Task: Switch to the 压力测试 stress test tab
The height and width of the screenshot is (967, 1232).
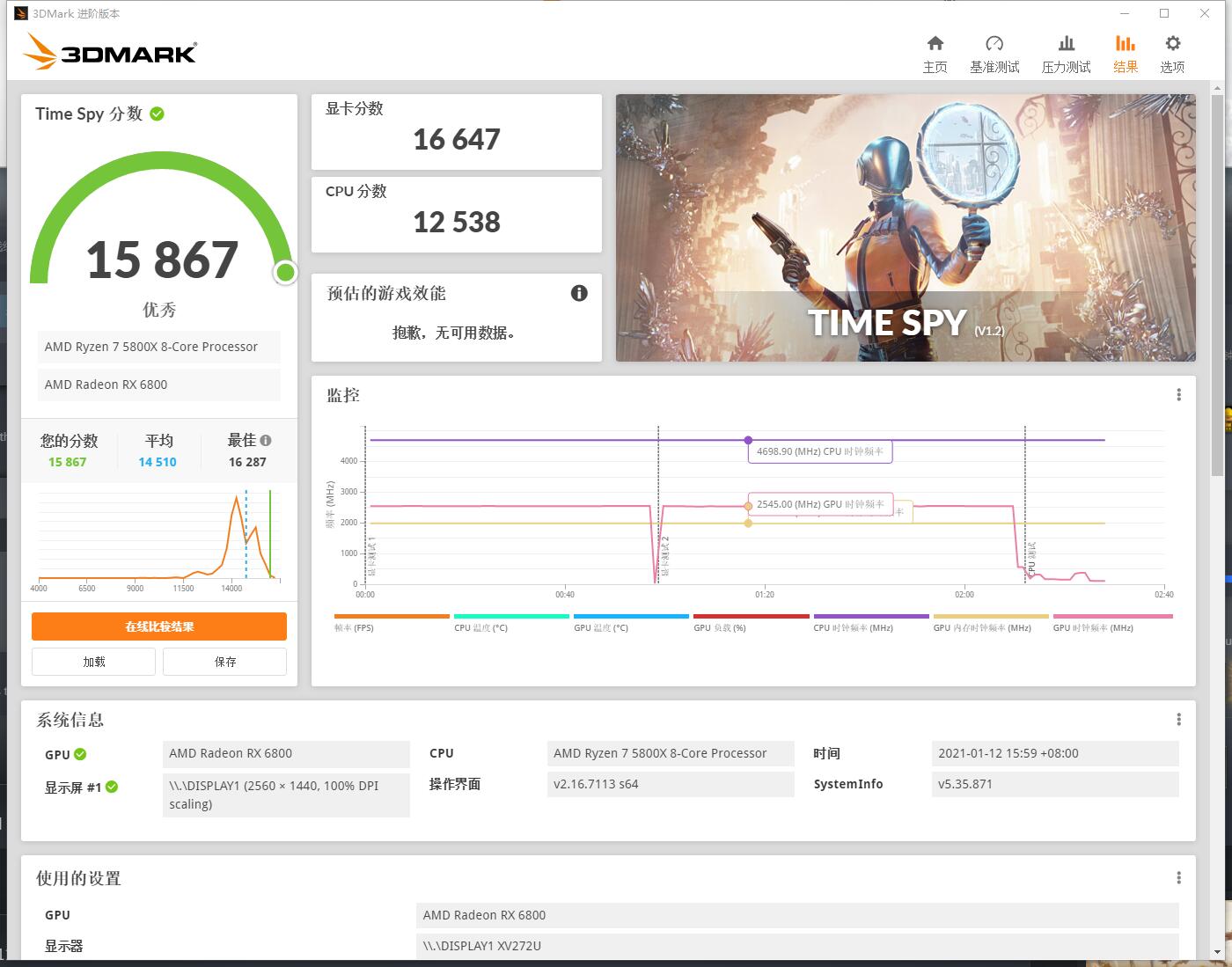Action: (1066, 51)
